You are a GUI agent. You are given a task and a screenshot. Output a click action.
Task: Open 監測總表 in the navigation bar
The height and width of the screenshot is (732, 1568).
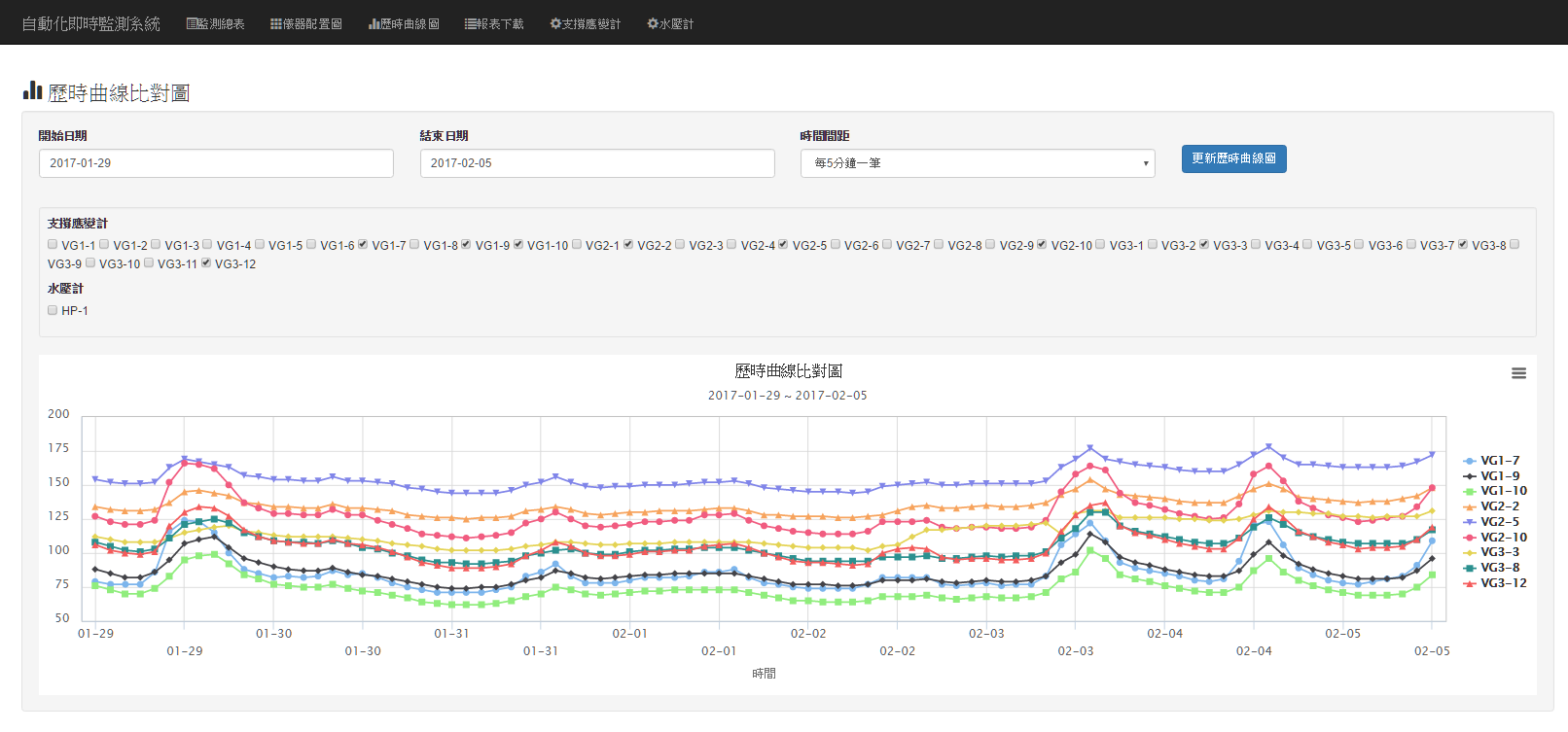pos(216,23)
